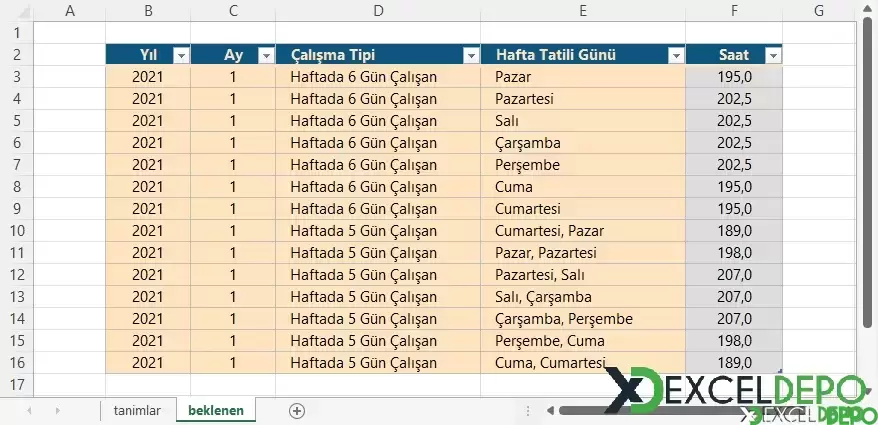Select the 195,0 value in row 3
The height and width of the screenshot is (425, 878).
734,77
